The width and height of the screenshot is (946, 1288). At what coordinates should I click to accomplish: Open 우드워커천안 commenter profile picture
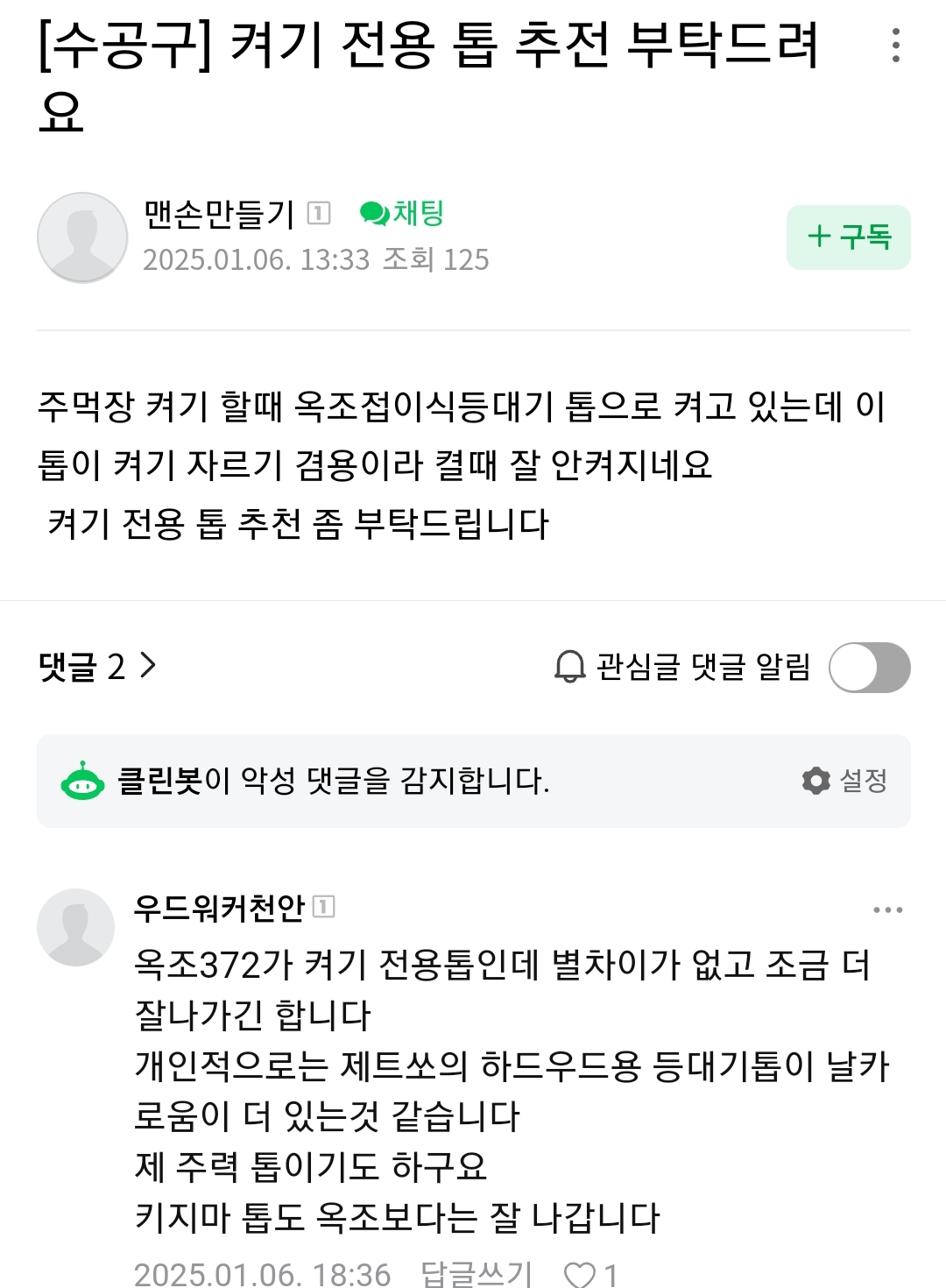point(76,928)
